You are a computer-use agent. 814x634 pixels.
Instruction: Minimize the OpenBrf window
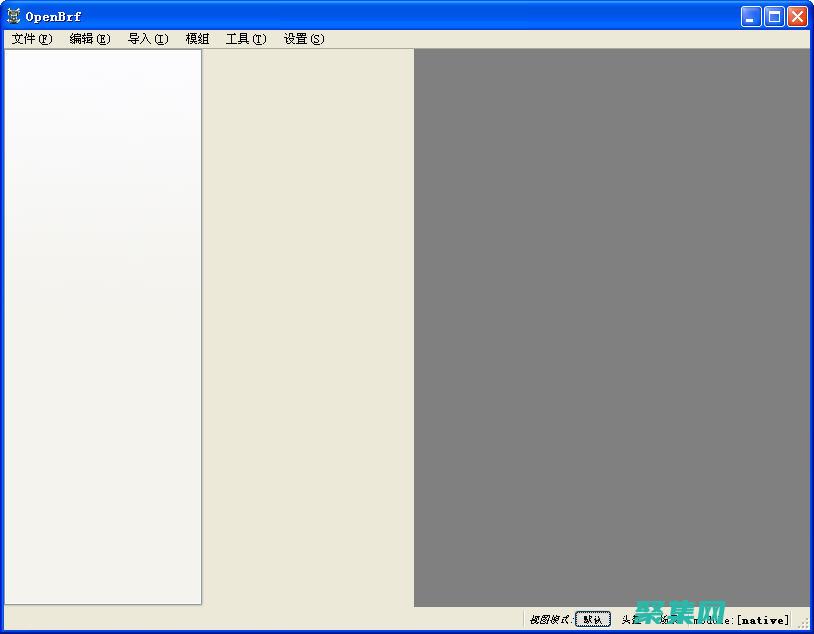[x=749, y=16]
